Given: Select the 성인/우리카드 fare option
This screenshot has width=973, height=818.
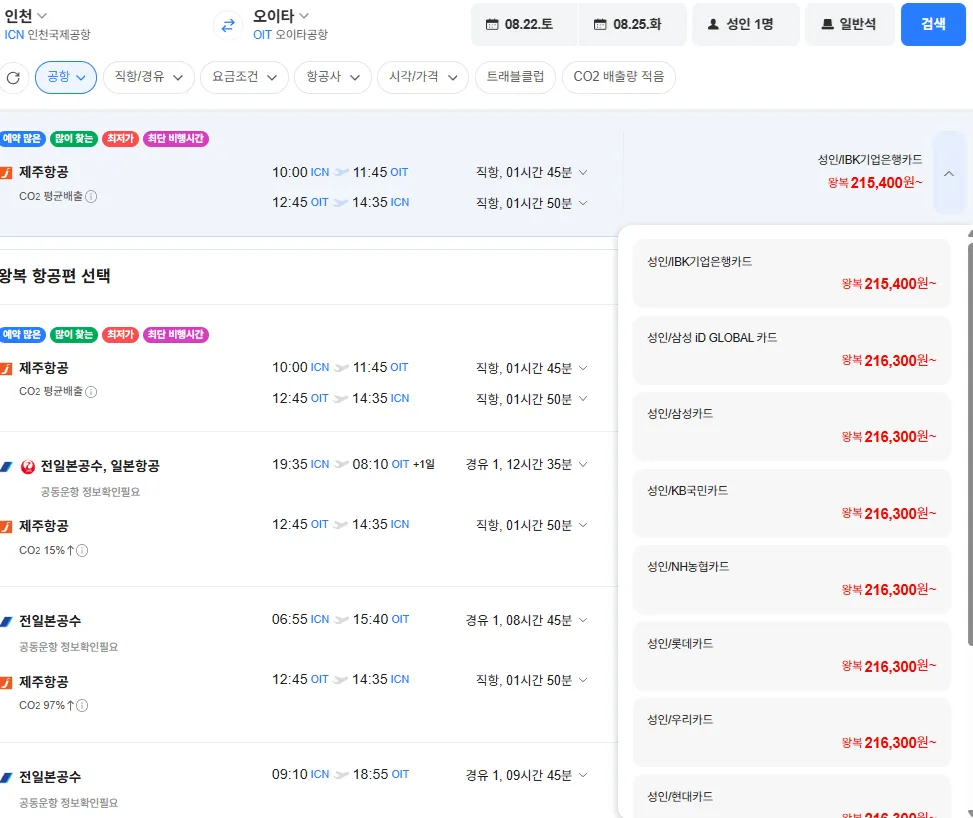Looking at the screenshot, I should click(x=791, y=732).
